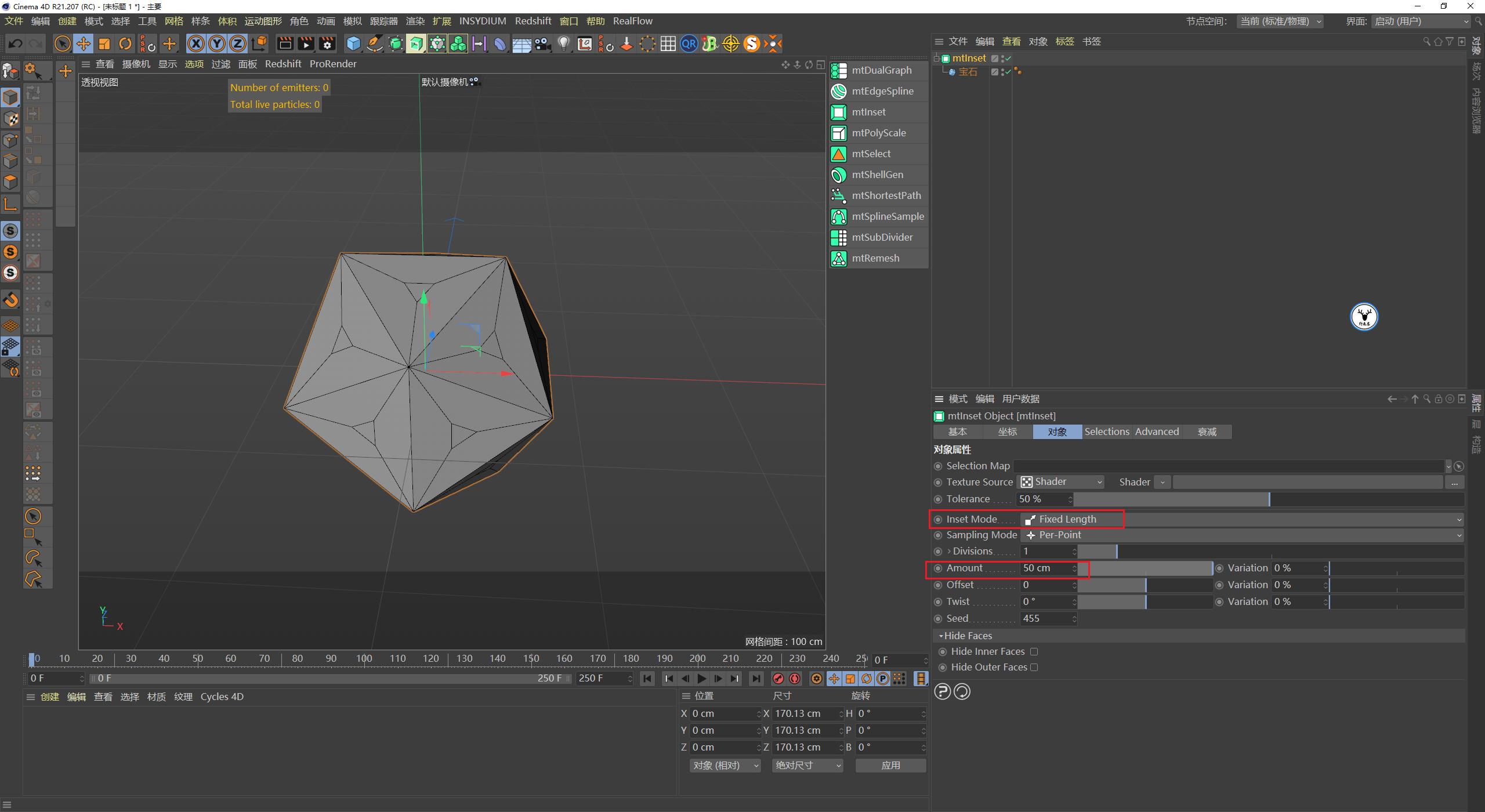
Task: Click the shader browse "..." button
Action: pyautogui.click(x=1455, y=482)
